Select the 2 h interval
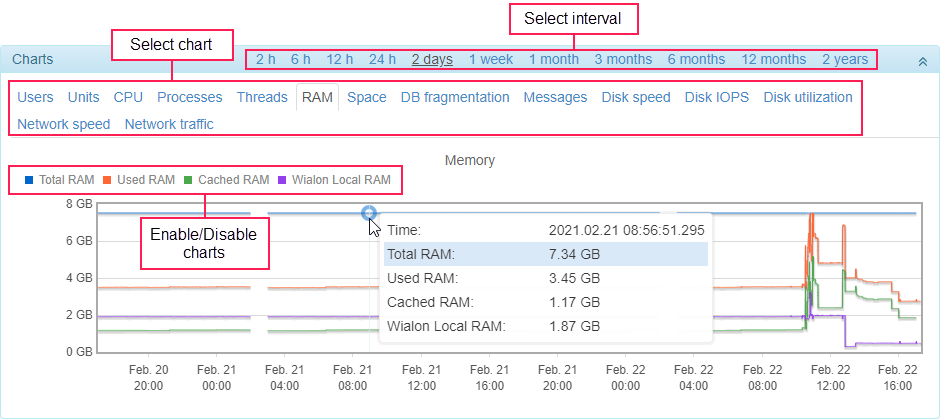Screen dimensions: 940x419 (x=266, y=59)
